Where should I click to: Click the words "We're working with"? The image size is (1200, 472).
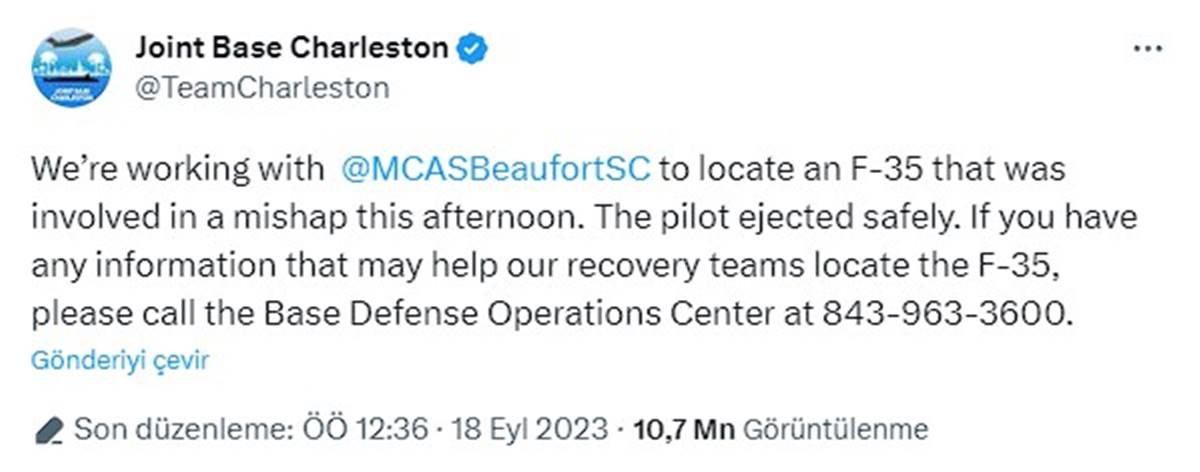(172, 170)
